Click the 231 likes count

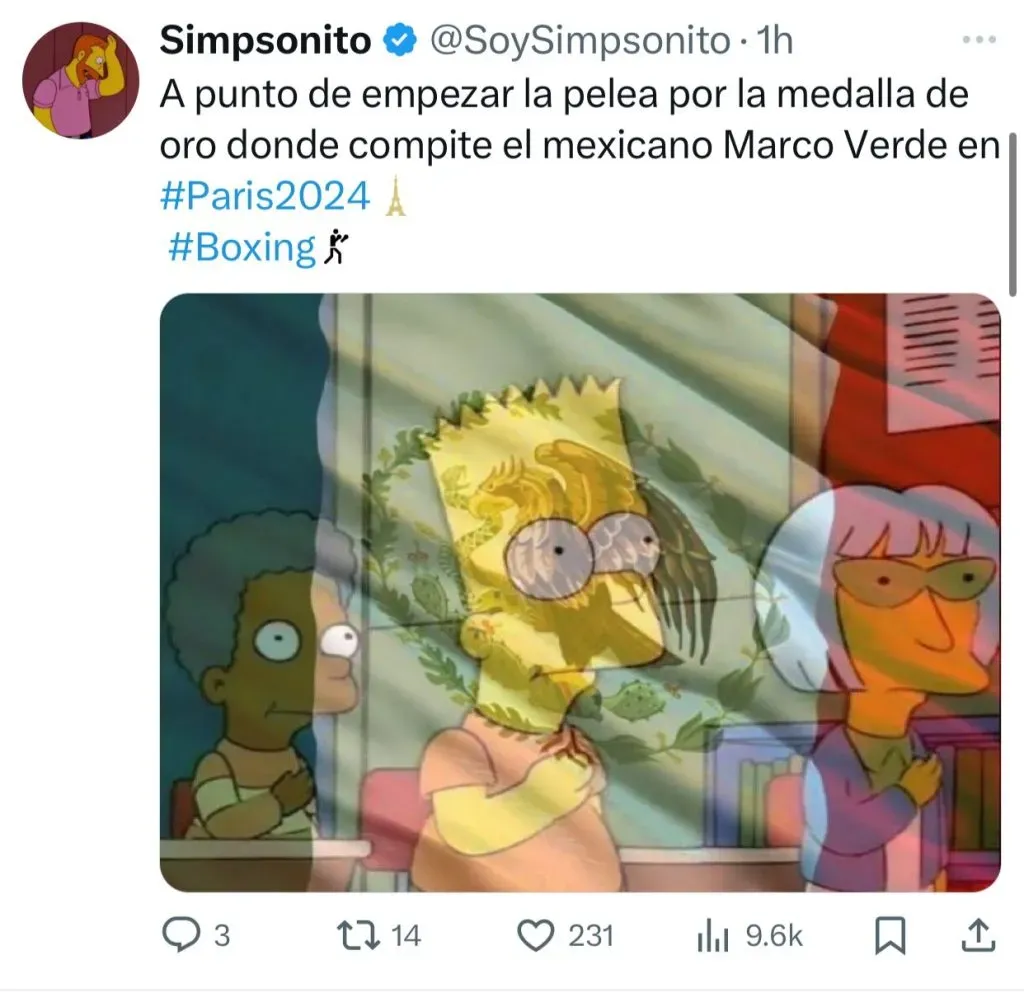[591, 936]
